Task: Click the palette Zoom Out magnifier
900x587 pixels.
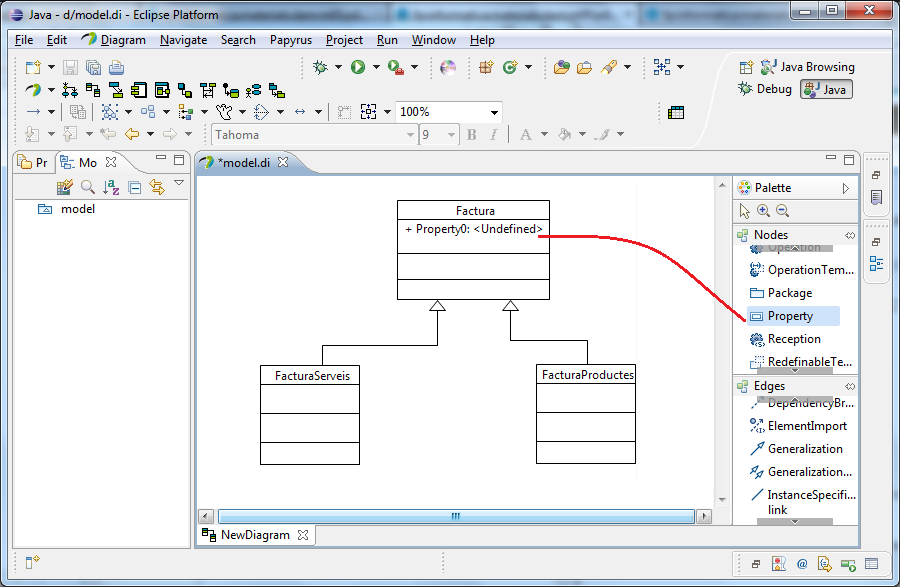Action: coord(782,211)
